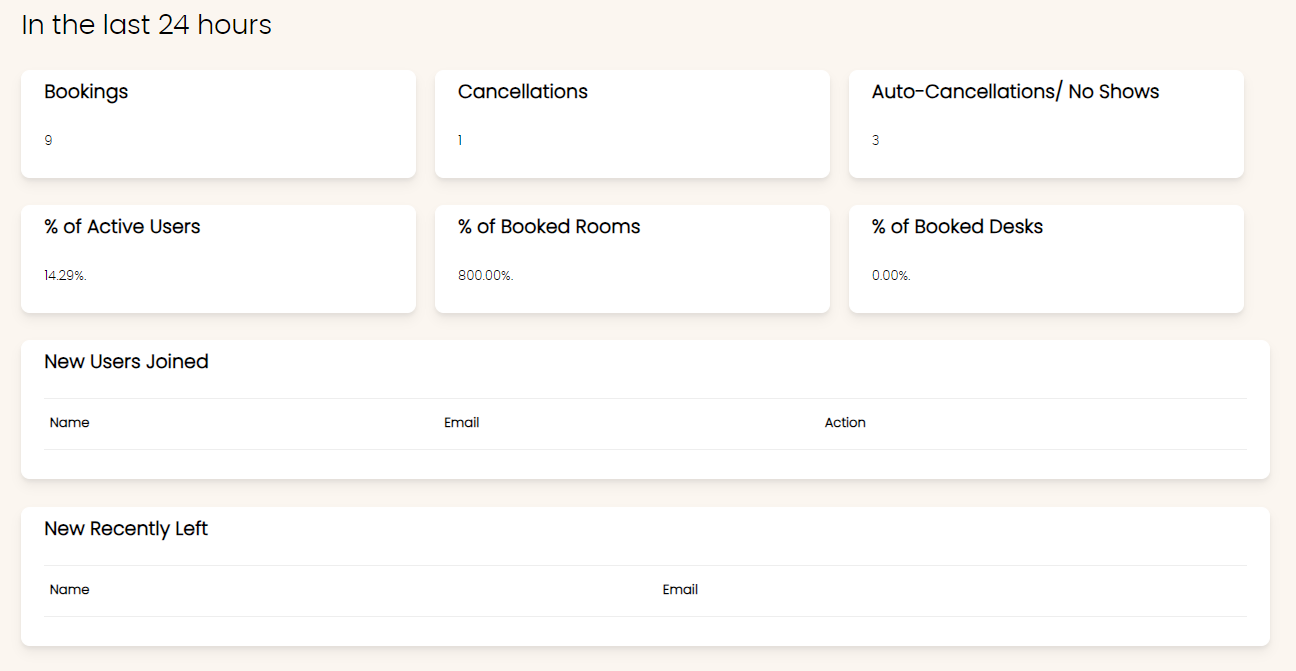Click the Cancellations card heading
This screenshot has width=1296, height=671.
[523, 91]
